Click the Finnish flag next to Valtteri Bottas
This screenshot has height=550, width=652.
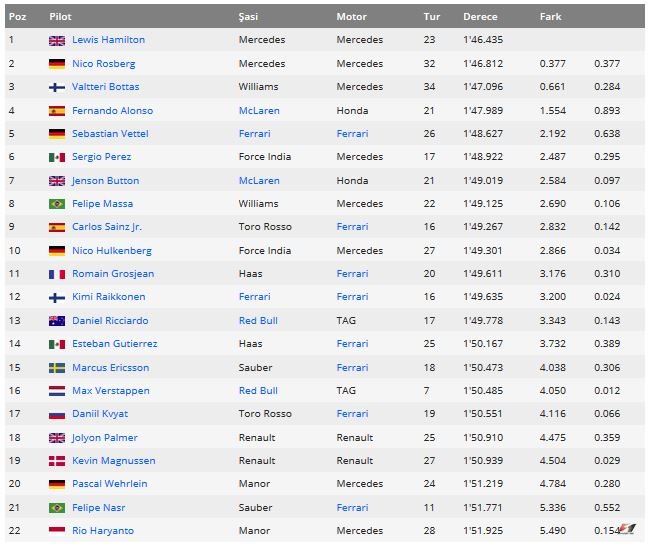[x=57, y=87]
